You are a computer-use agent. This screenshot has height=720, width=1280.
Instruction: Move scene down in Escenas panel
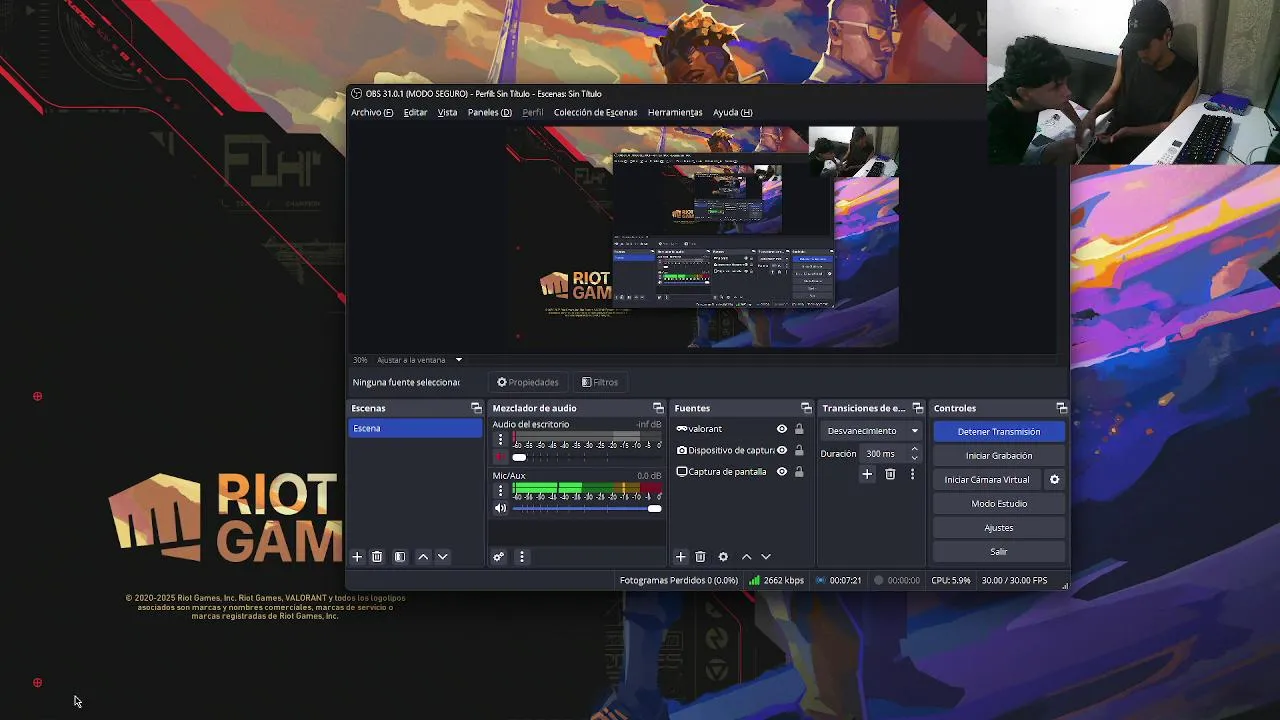point(443,557)
